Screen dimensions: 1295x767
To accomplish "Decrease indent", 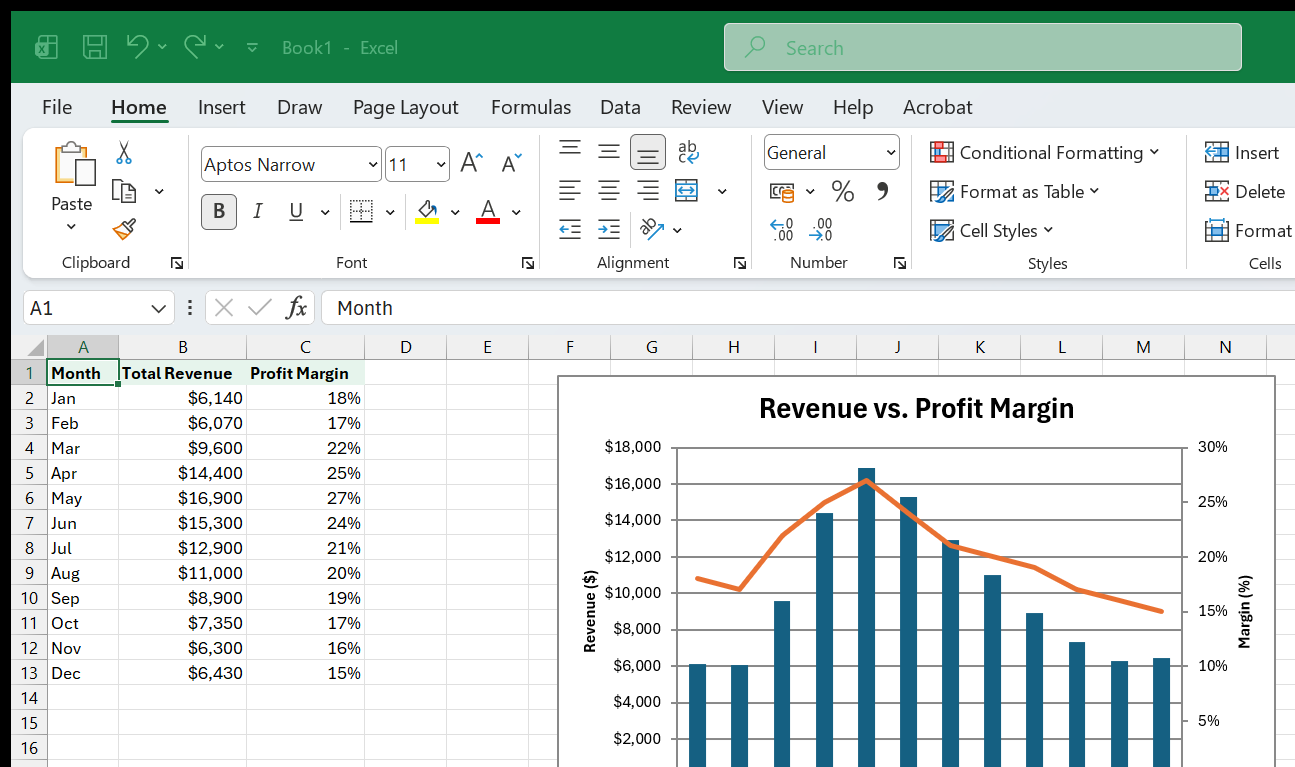I will coord(570,229).
